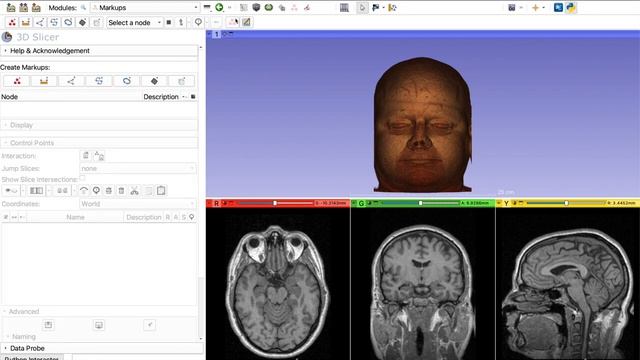Open the Segment Editor shortcut icon (green)
Viewport: 640px width, 360px height.
tap(269, 7)
